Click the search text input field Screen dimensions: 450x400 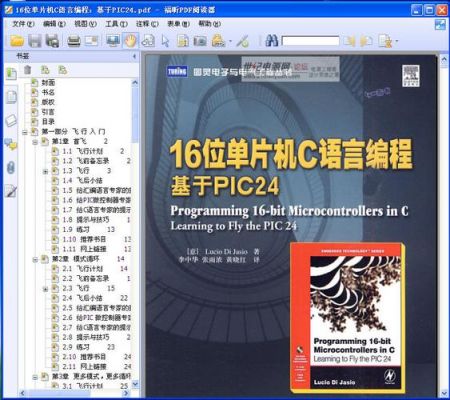coord(311,41)
